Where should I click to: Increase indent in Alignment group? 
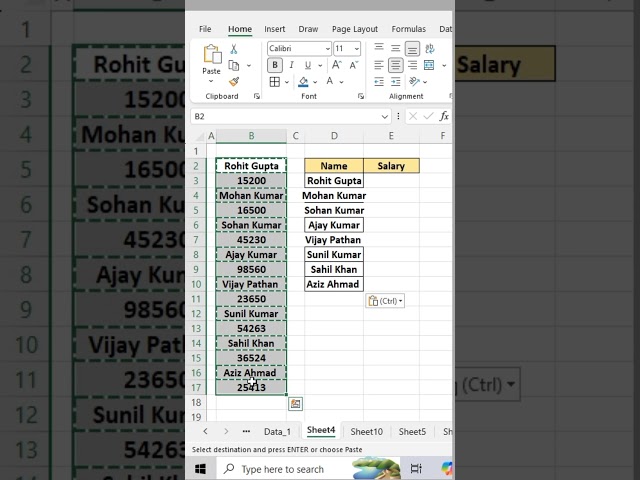pos(396,82)
